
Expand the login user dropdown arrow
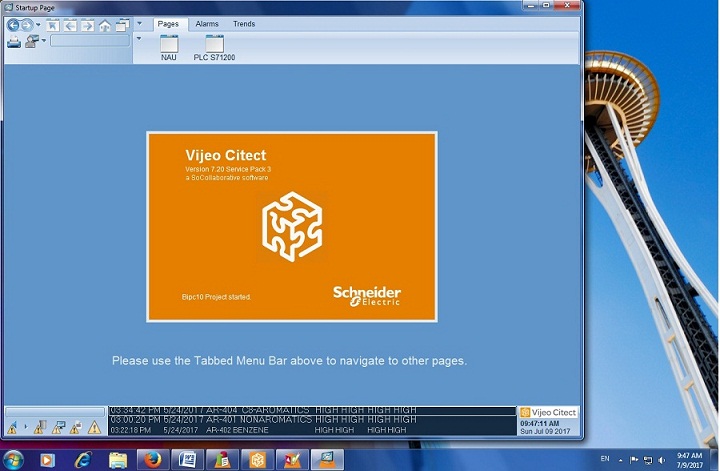click(44, 41)
